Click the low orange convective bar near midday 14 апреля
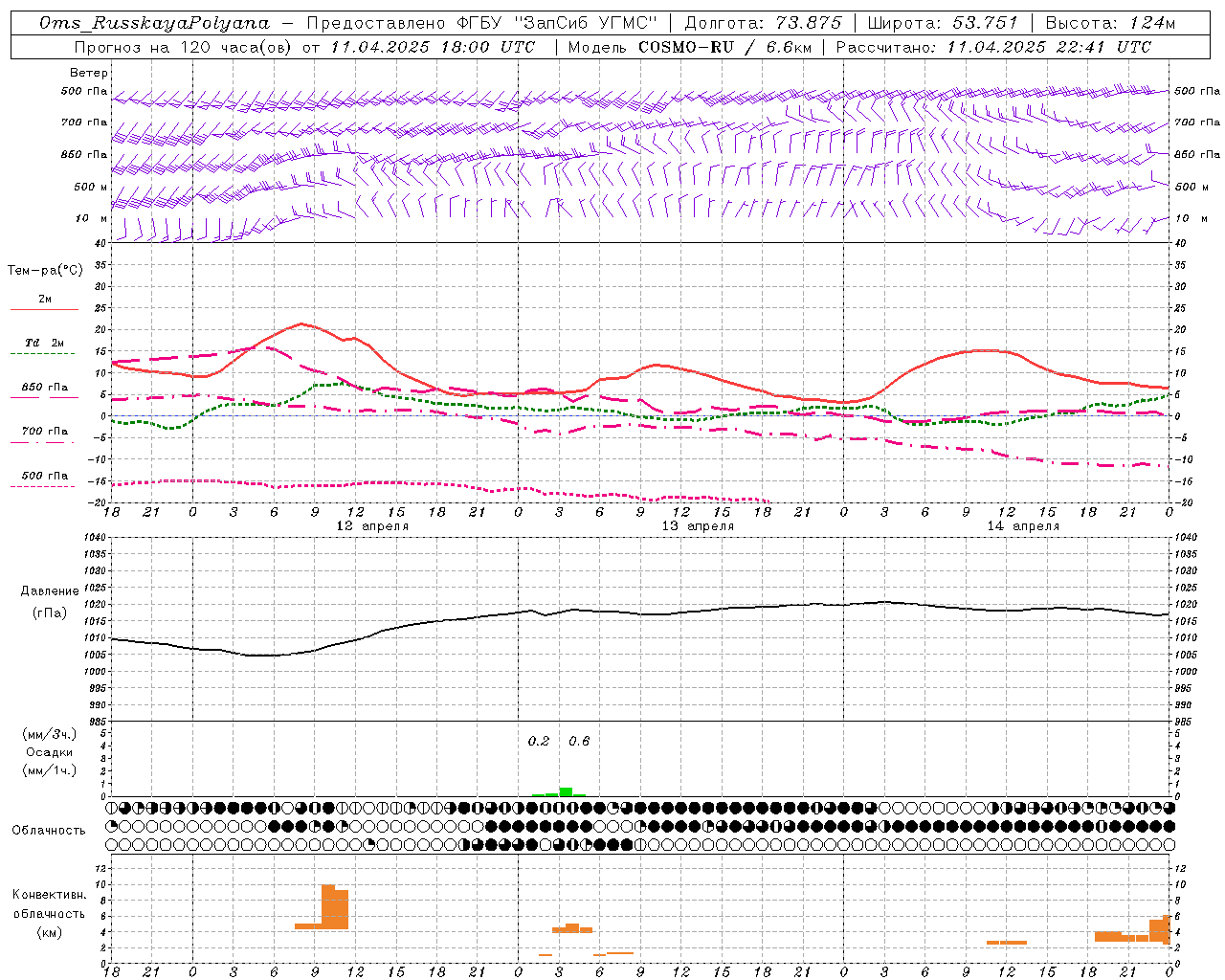 pyautogui.click(x=1007, y=943)
